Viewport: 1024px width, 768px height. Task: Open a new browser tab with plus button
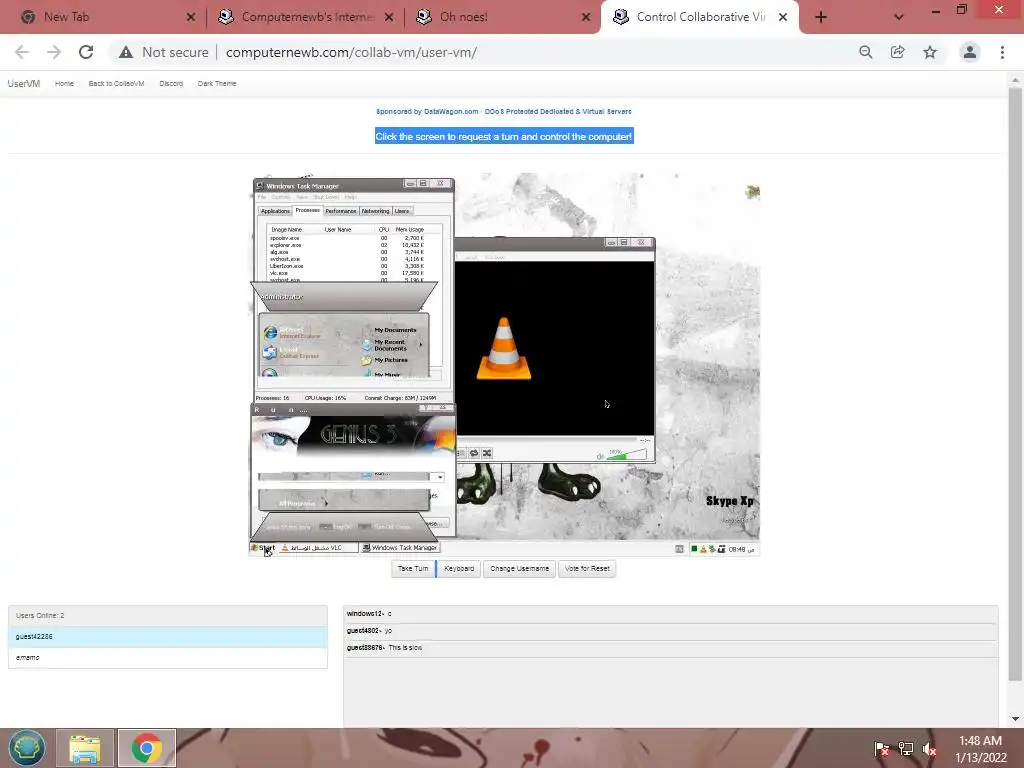click(821, 17)
